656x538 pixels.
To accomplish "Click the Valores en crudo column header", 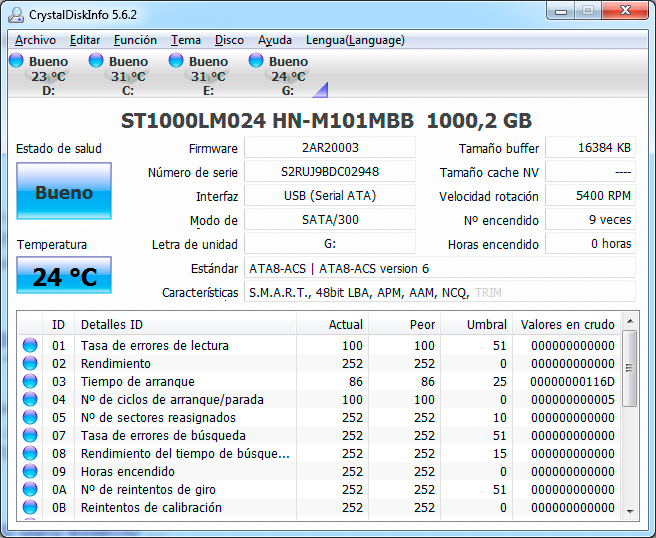I will [x=567, y=324].
